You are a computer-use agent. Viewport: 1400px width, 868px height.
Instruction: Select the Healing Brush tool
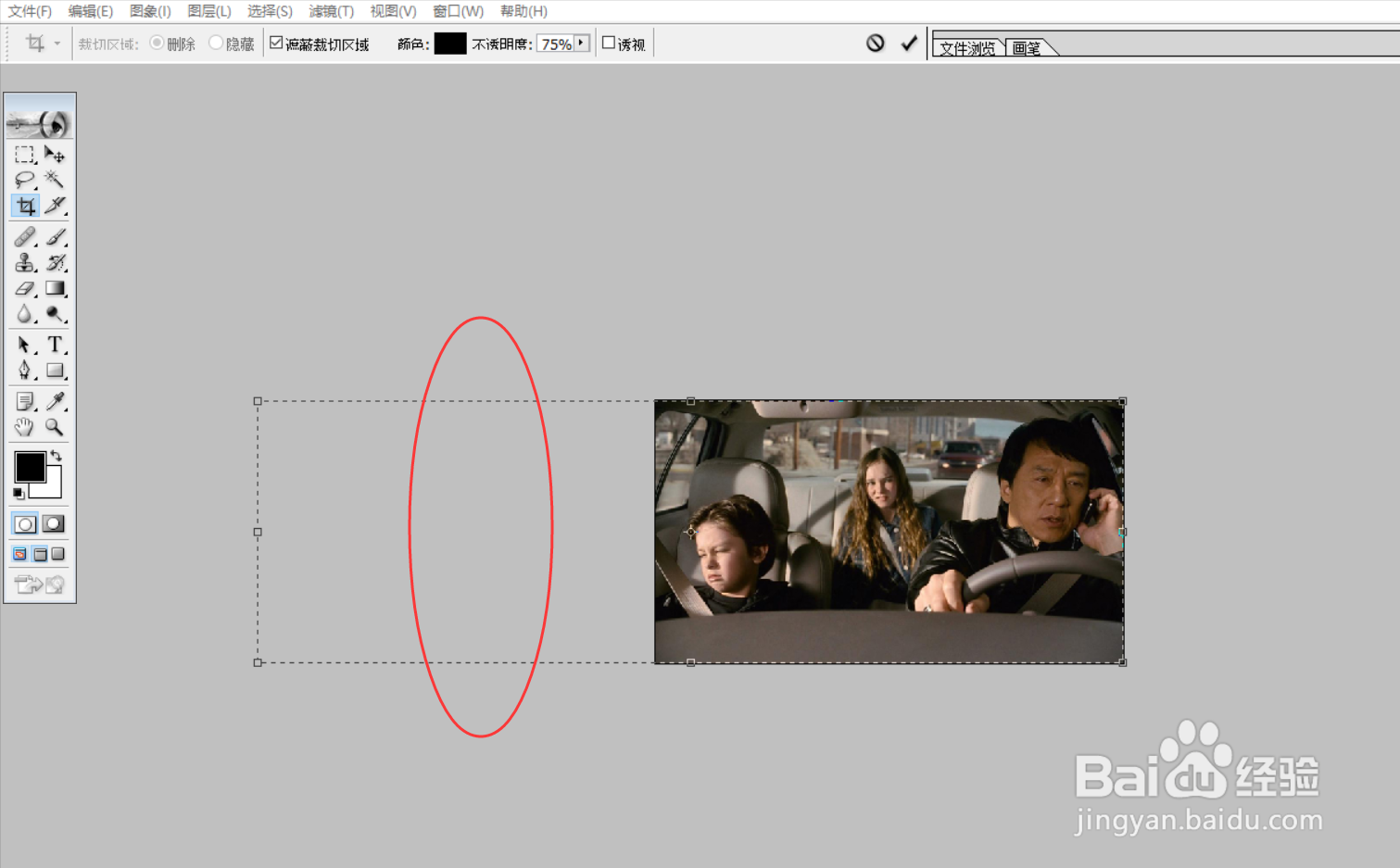click(25, 237)
